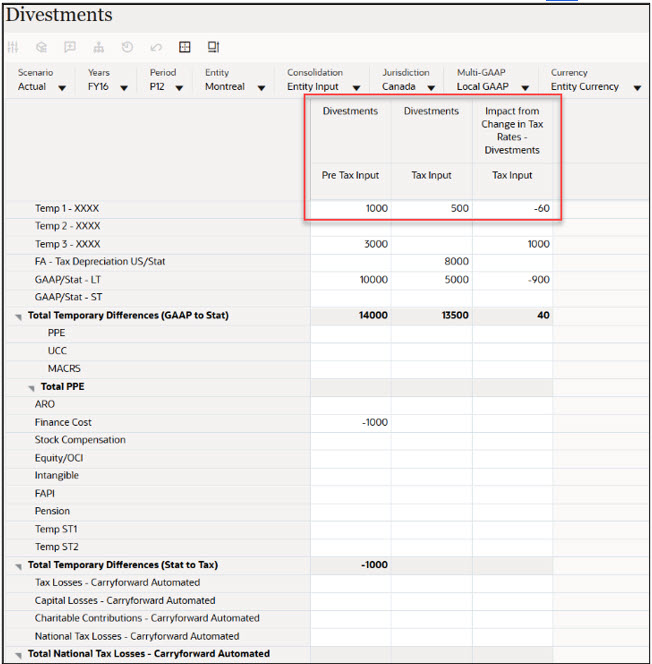Click the add comment icon
652x664 pixels.
(x=70, y=47)
